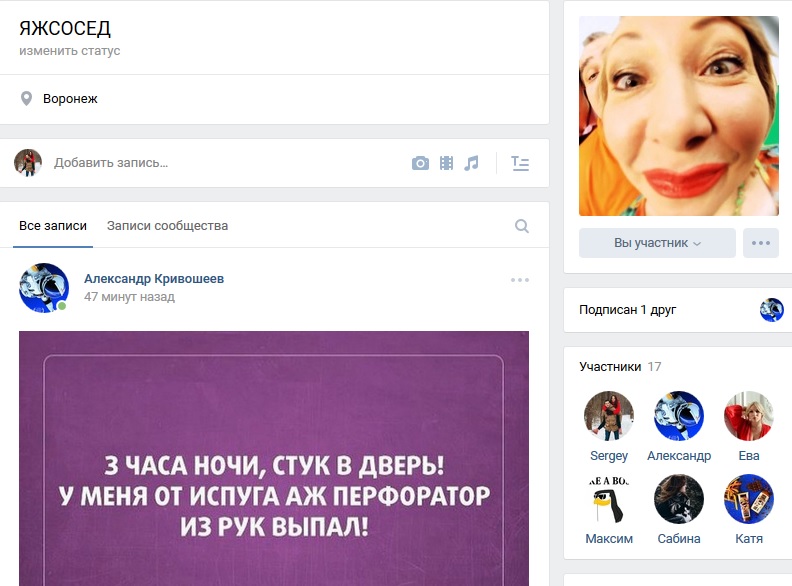The width and height of the screenshot is (792, 586).
Task: Open Александр Кривошеев's profile link
Action: (154, 278)
